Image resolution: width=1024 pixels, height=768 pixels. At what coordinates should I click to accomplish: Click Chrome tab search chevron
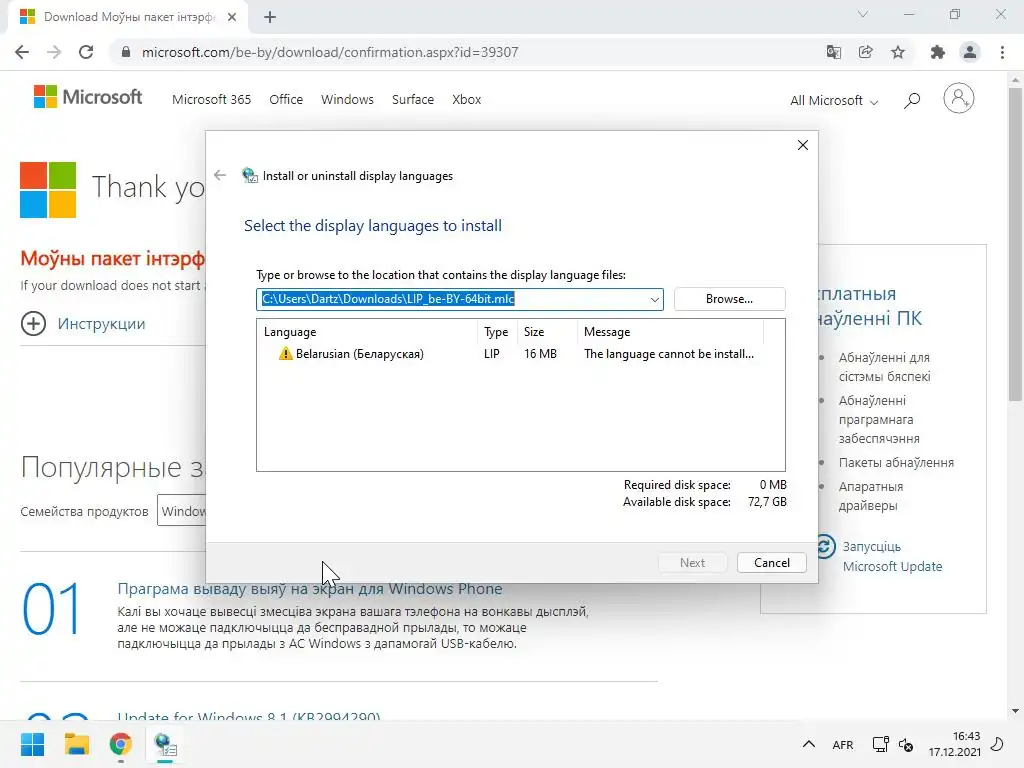point(863,14)
